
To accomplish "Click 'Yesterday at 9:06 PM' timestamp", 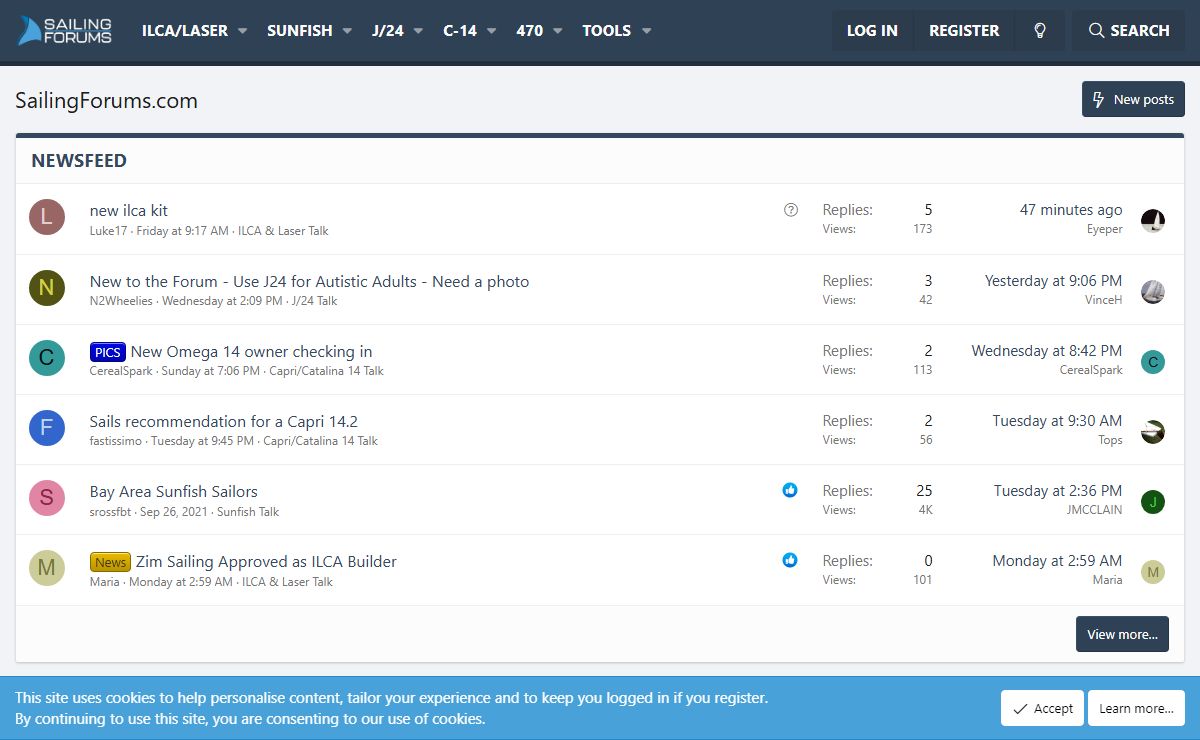I will tap(1053, 281).
